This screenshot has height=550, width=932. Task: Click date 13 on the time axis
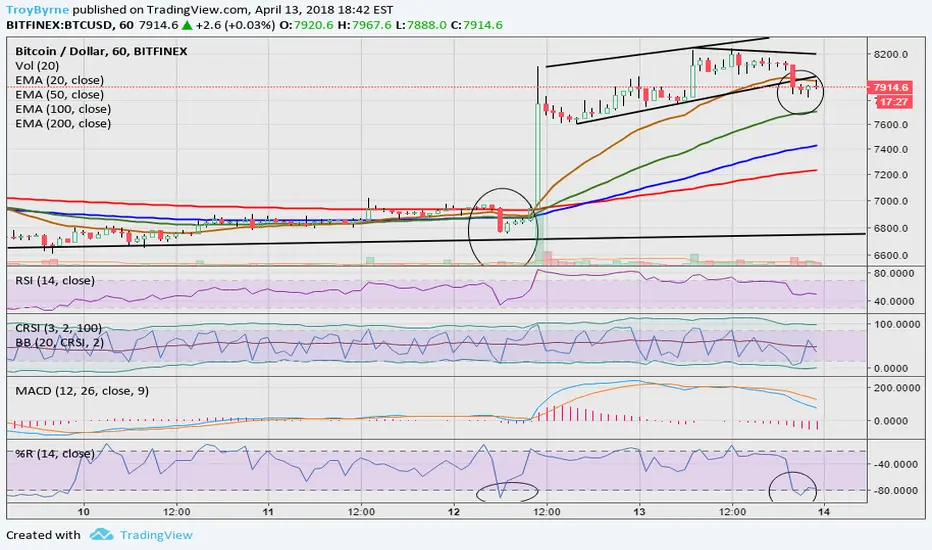click(639, 511)
